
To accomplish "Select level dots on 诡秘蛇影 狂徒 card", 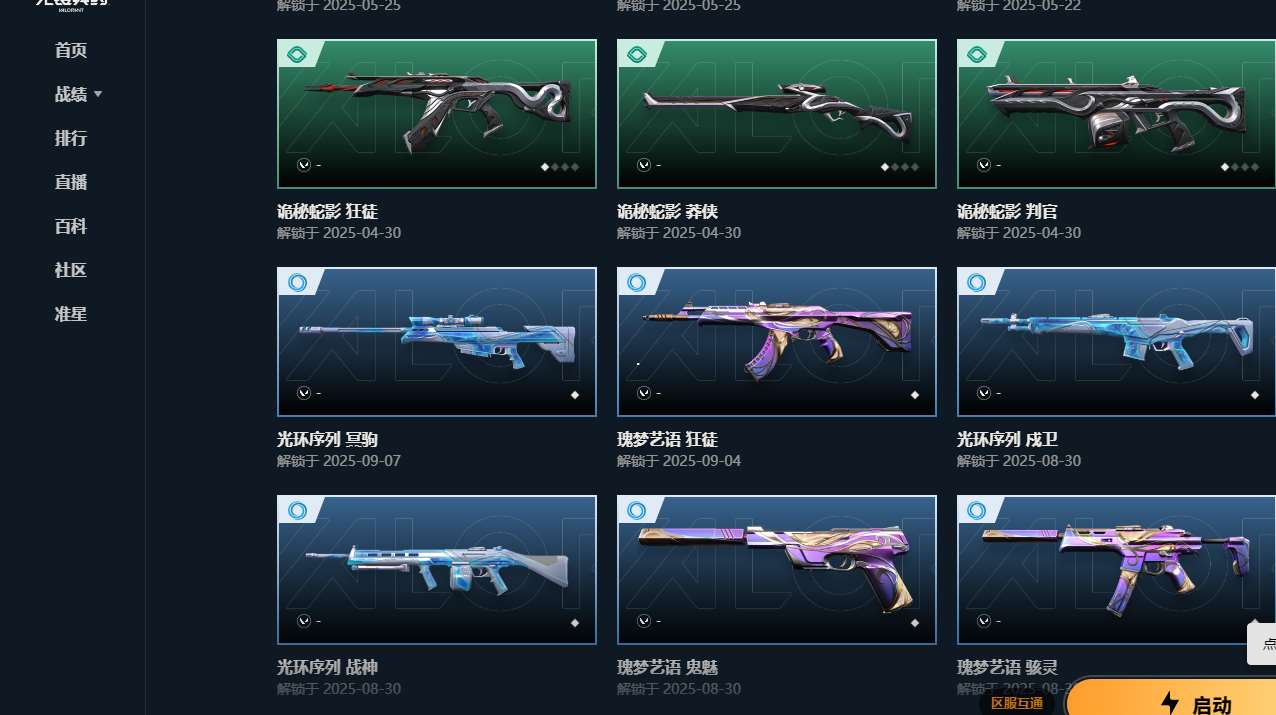I will [560, 167].
